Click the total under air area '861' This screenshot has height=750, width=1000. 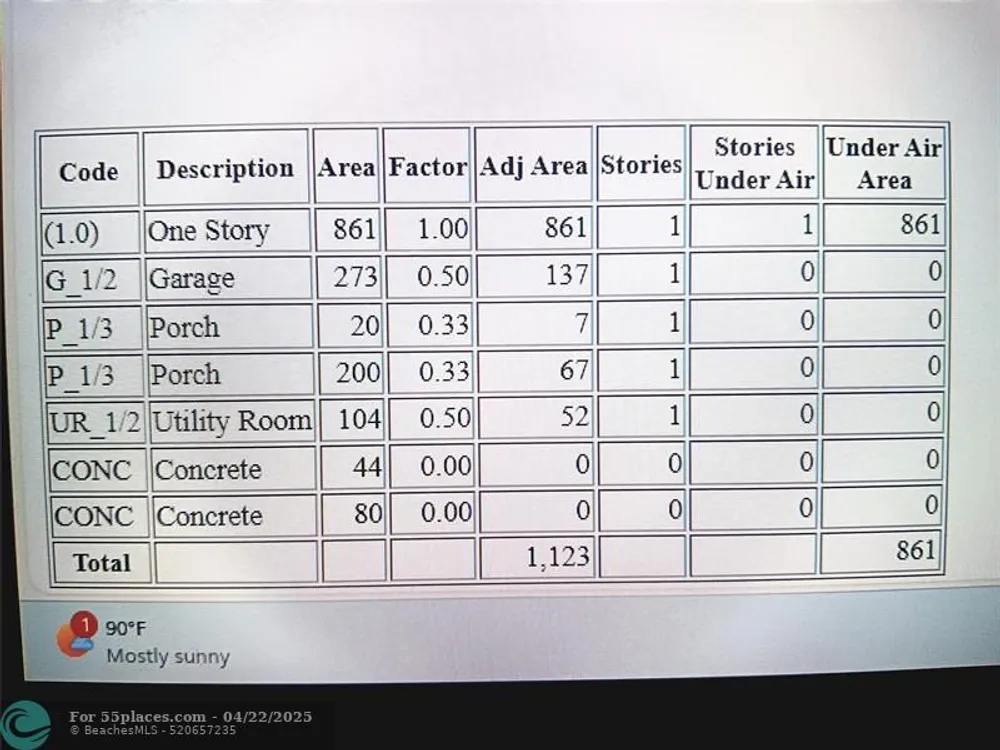(x=882, y=550)
